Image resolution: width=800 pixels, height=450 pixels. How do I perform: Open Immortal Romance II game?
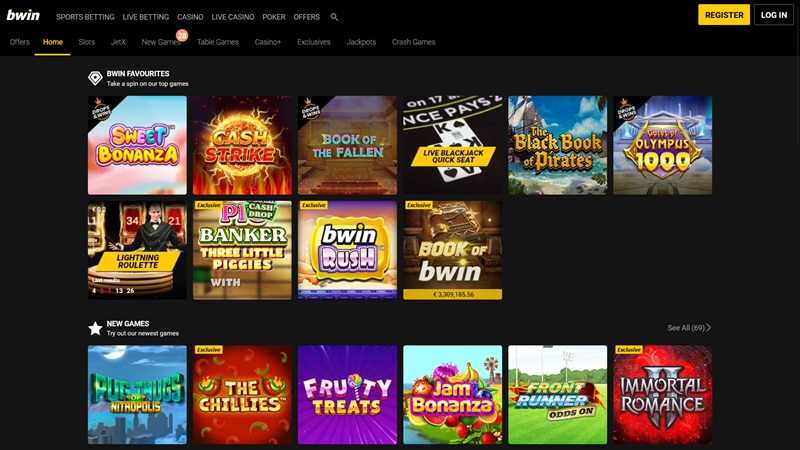(663, 395)
